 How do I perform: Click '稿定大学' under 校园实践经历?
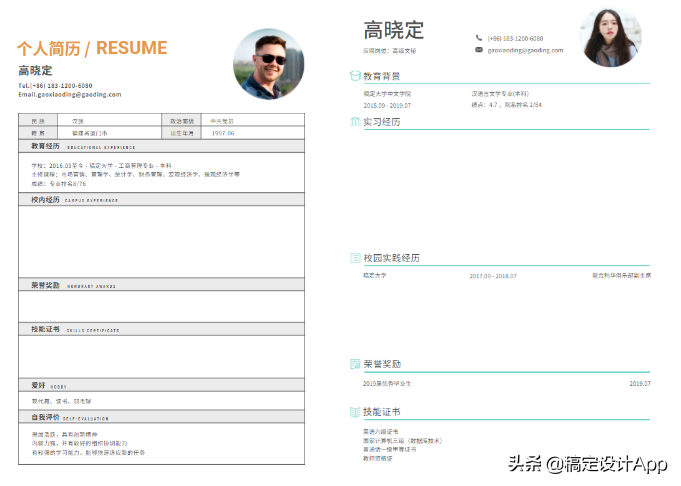[x=374, y=275]
